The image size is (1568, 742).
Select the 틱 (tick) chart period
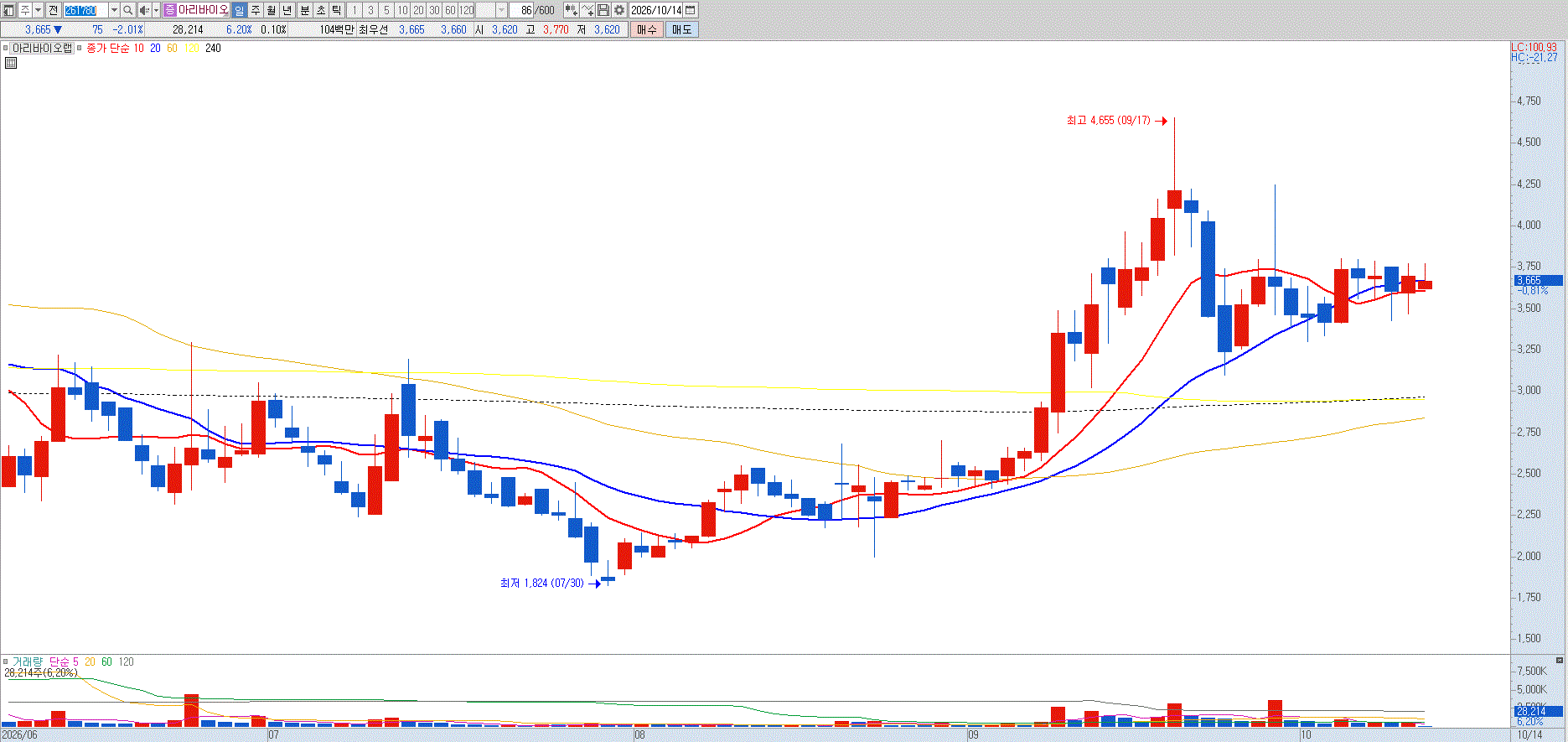click(x=336, y=10)
